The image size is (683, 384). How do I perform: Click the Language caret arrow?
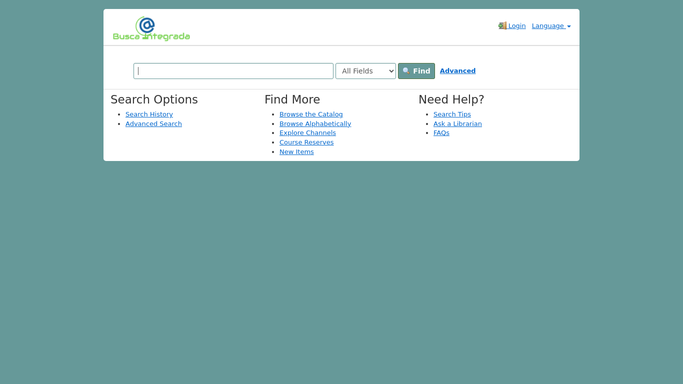[569, 27]
